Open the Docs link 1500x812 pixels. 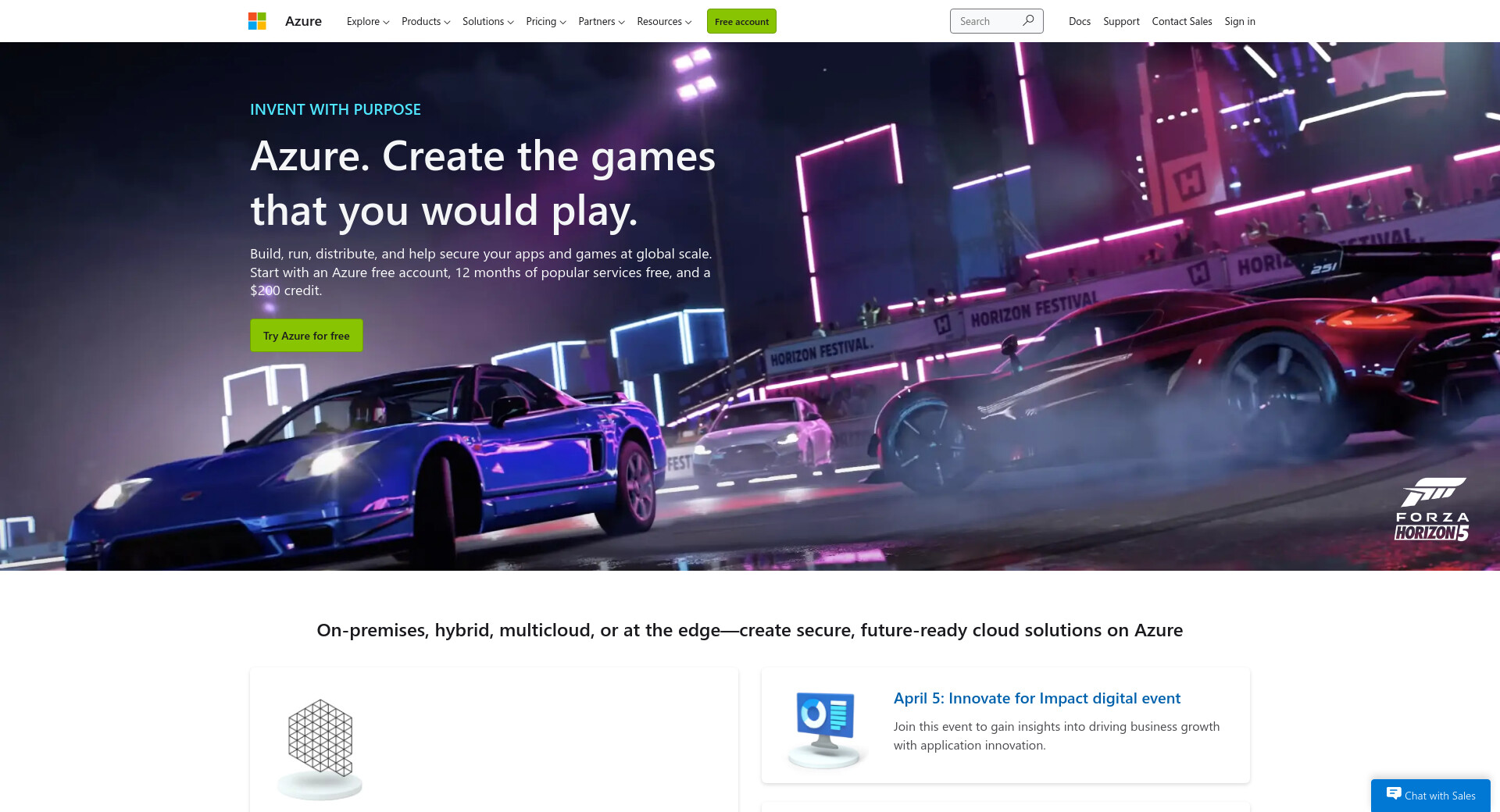click(x=1080, y=21)
